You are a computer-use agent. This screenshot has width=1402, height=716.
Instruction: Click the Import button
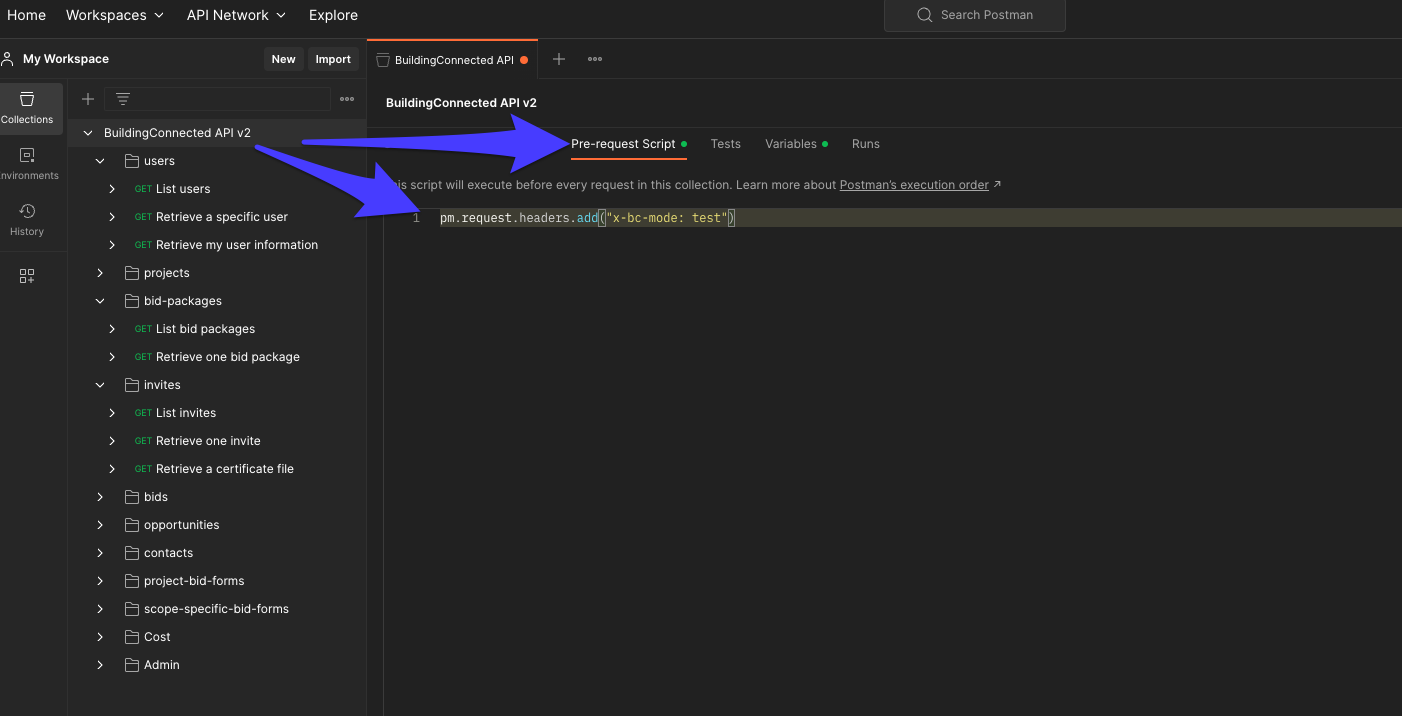point(333,58)
